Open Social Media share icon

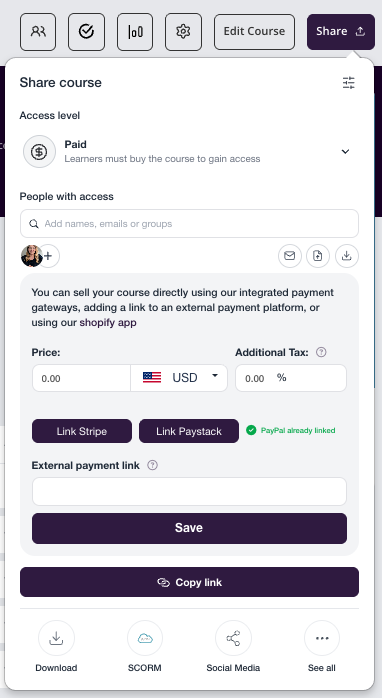[x=233, y=638]
